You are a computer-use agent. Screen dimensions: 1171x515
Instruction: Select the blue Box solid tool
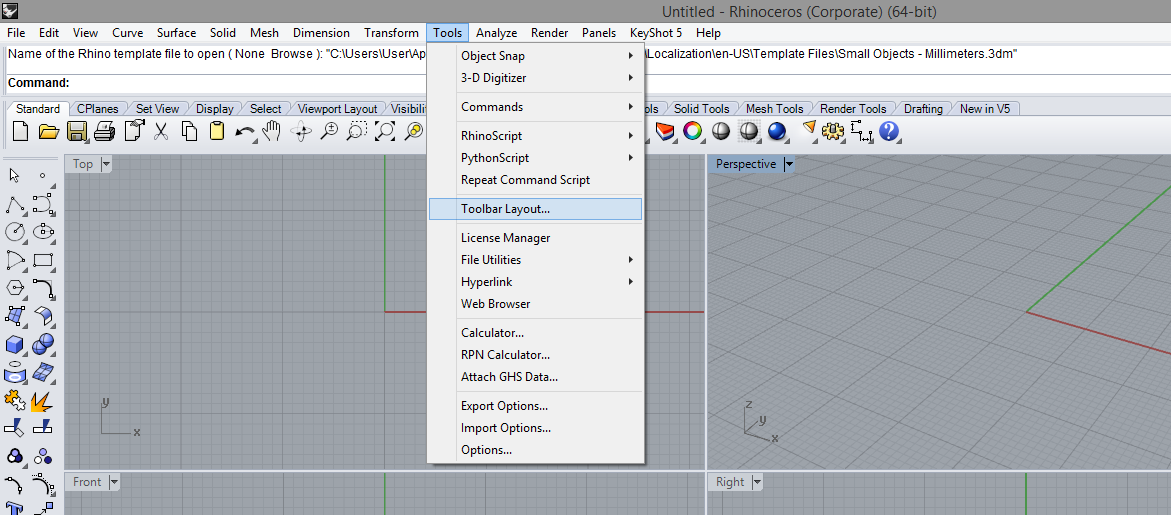click(x=14, y=344)
